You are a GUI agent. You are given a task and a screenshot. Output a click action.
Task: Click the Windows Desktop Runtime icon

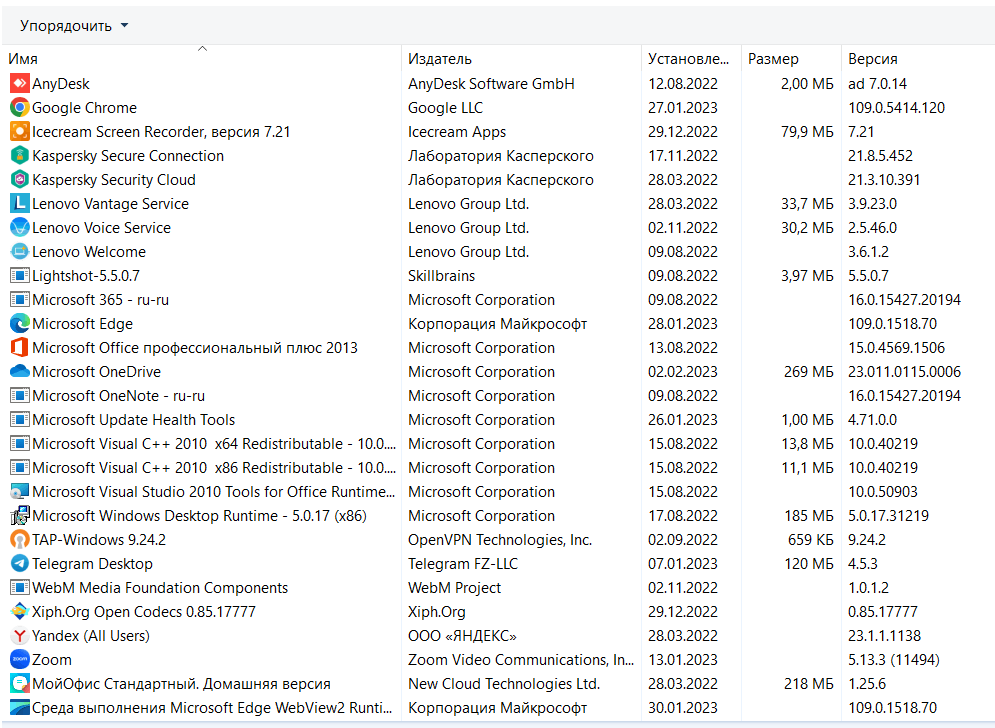pos(20,515)
